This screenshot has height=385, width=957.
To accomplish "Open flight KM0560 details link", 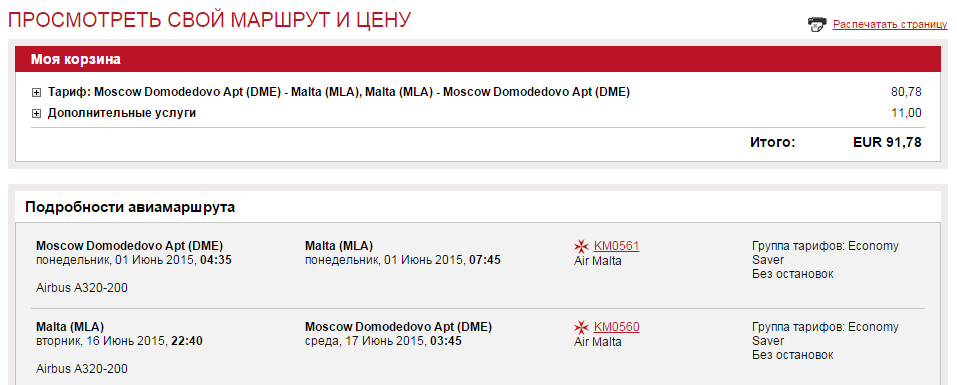I will pyautogui.click(x=616, y=327).
